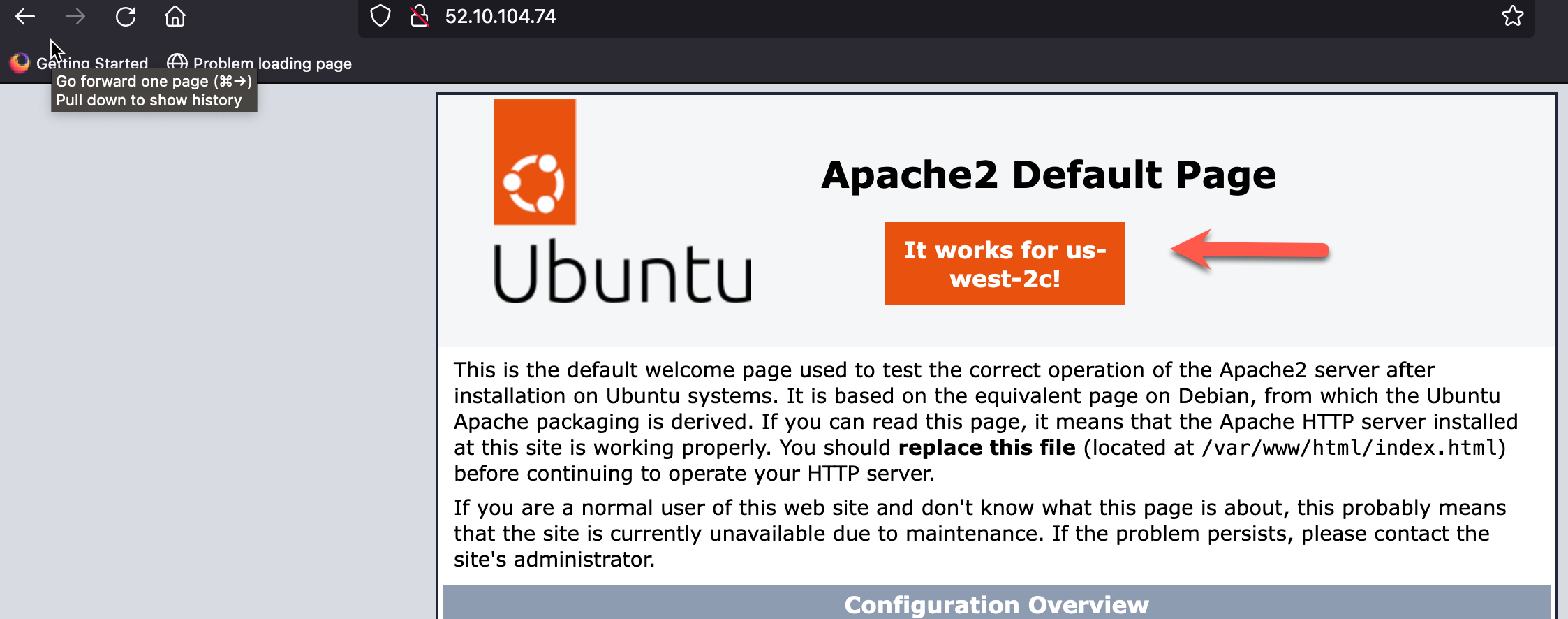The image size is (1568, 619).
Task: Bookmark this page with the star icon
Action: pyautogui.click(x=1512, y=16)
